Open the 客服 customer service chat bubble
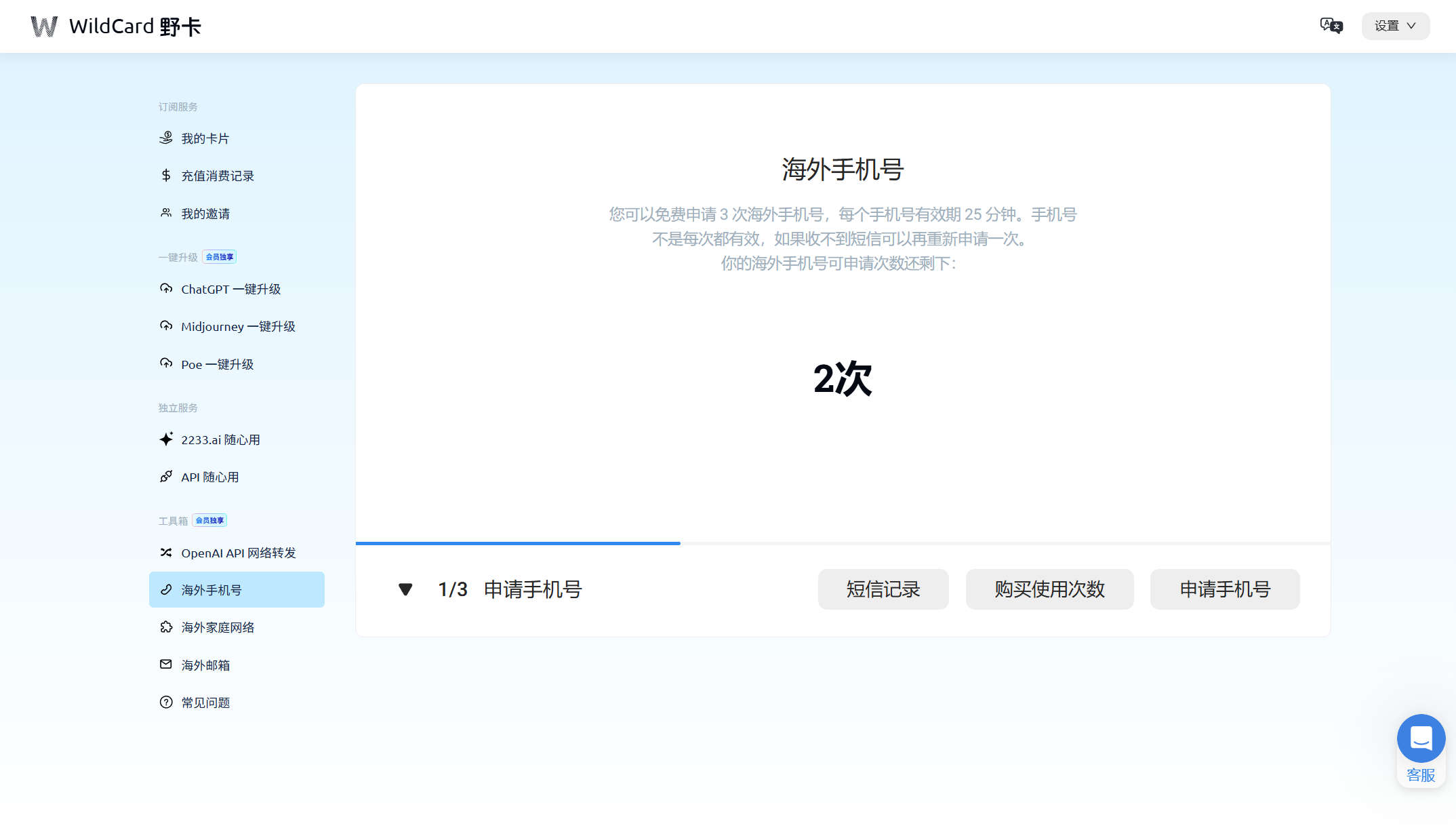The height and width of the screenshot is (830, 1456). 1421,738
